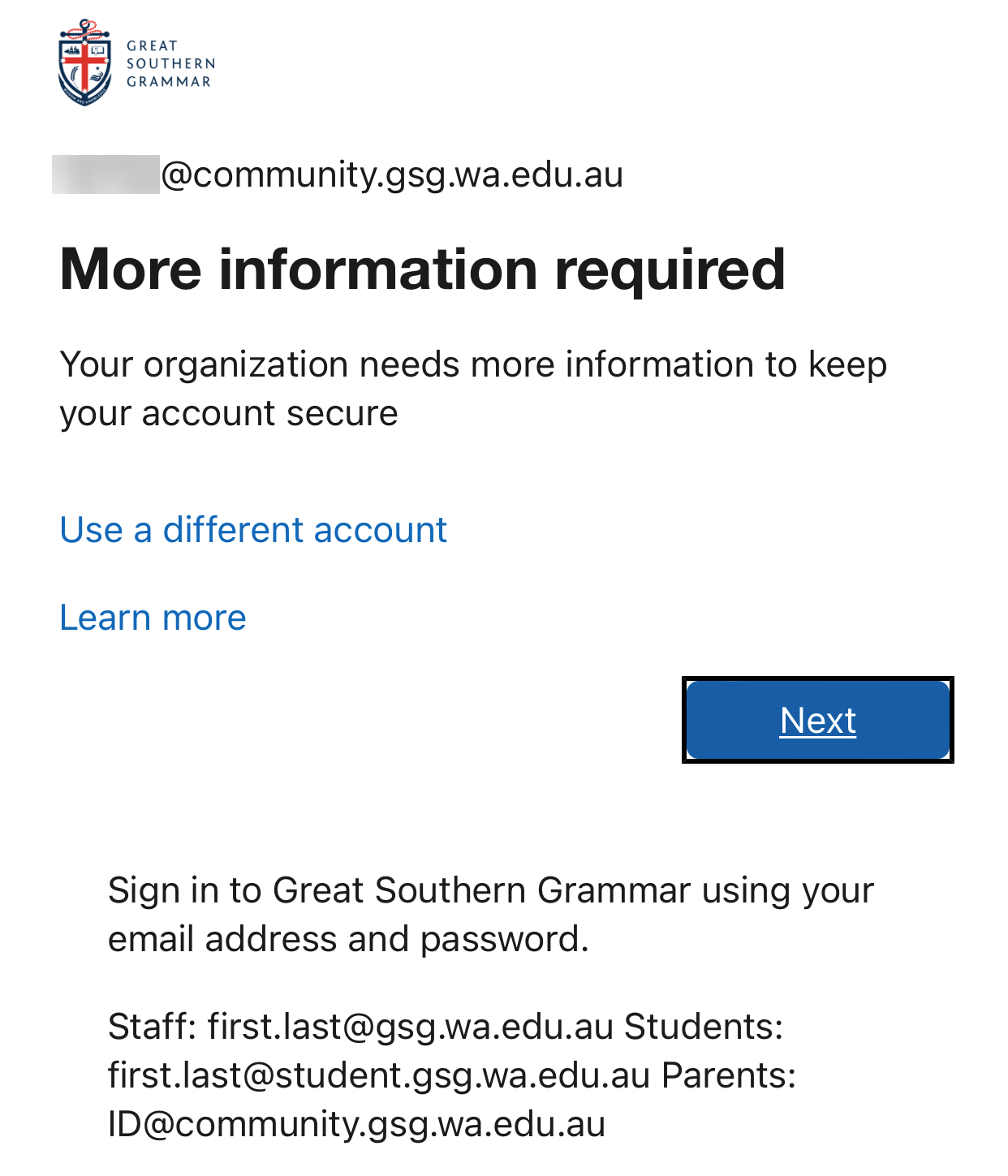1008x1176 pixels.
Task: Click the "Parents:" label
Action: click(729, 1075)
